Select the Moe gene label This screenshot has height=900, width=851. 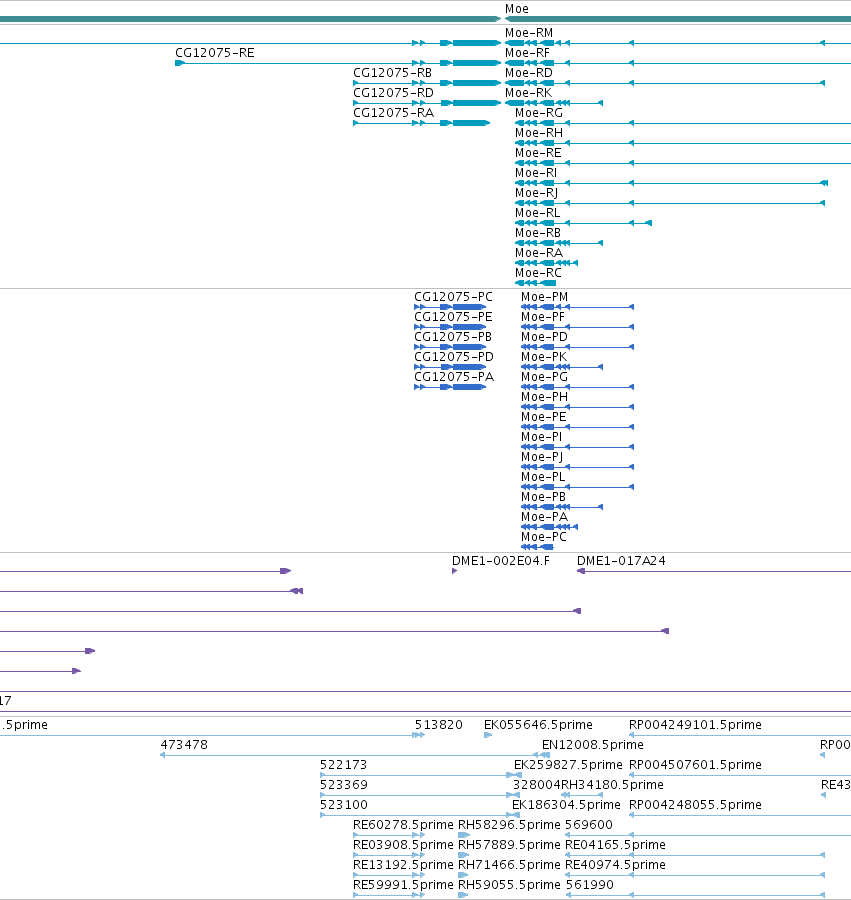tap(516, 9)
